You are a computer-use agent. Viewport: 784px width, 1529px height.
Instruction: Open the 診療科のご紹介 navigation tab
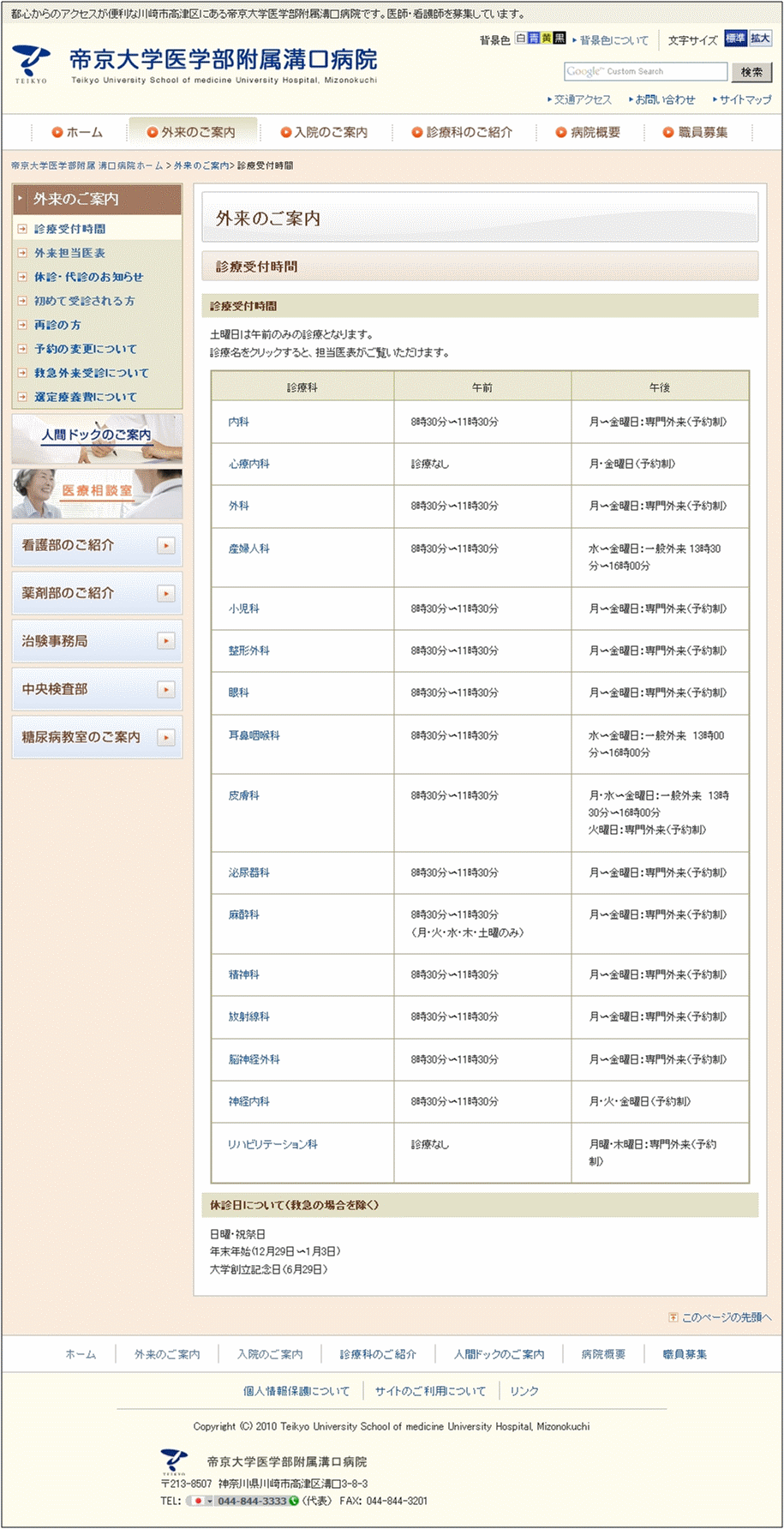(x=462, y=133)
